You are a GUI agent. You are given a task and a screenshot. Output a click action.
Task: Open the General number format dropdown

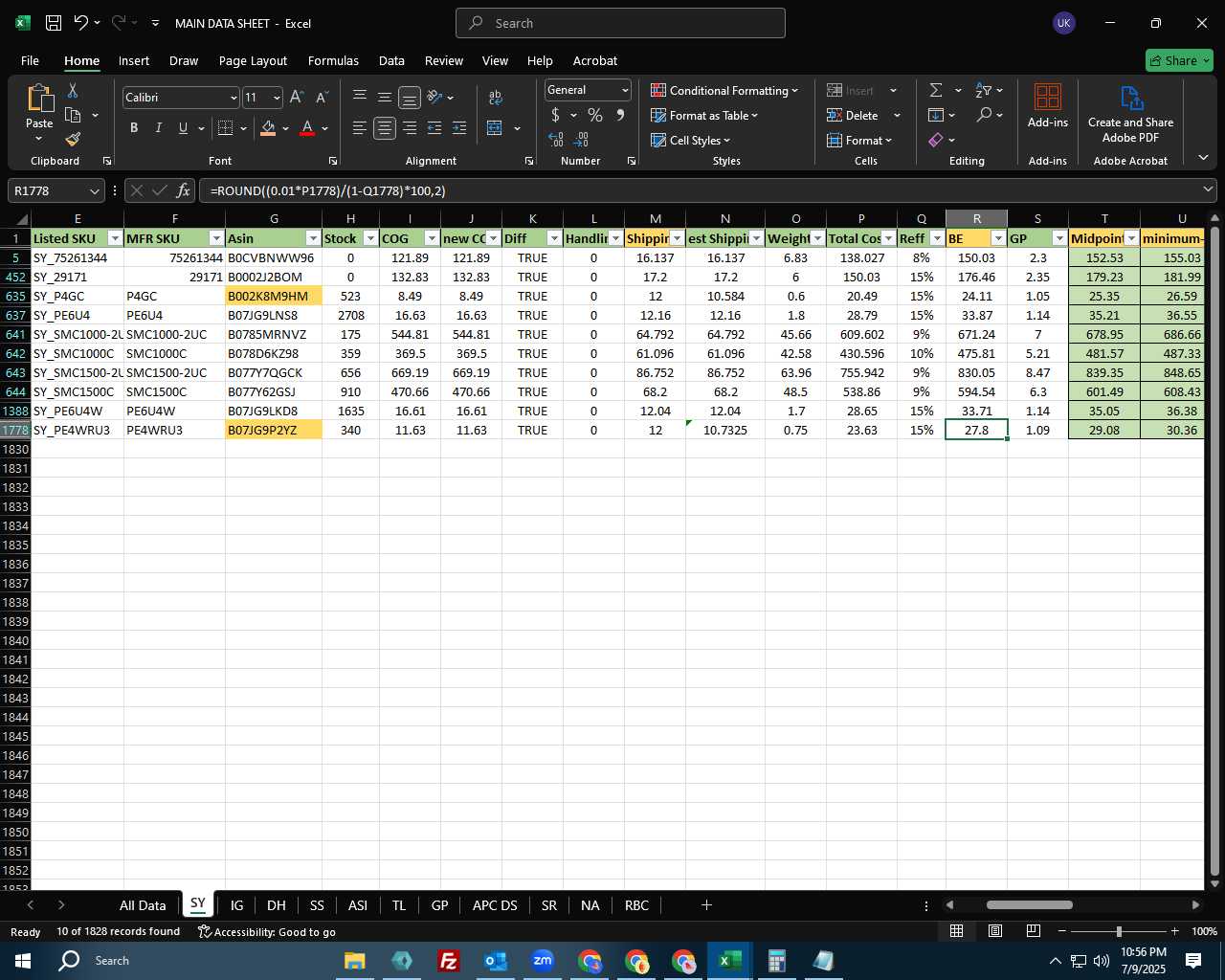click(x=625, y=90)
